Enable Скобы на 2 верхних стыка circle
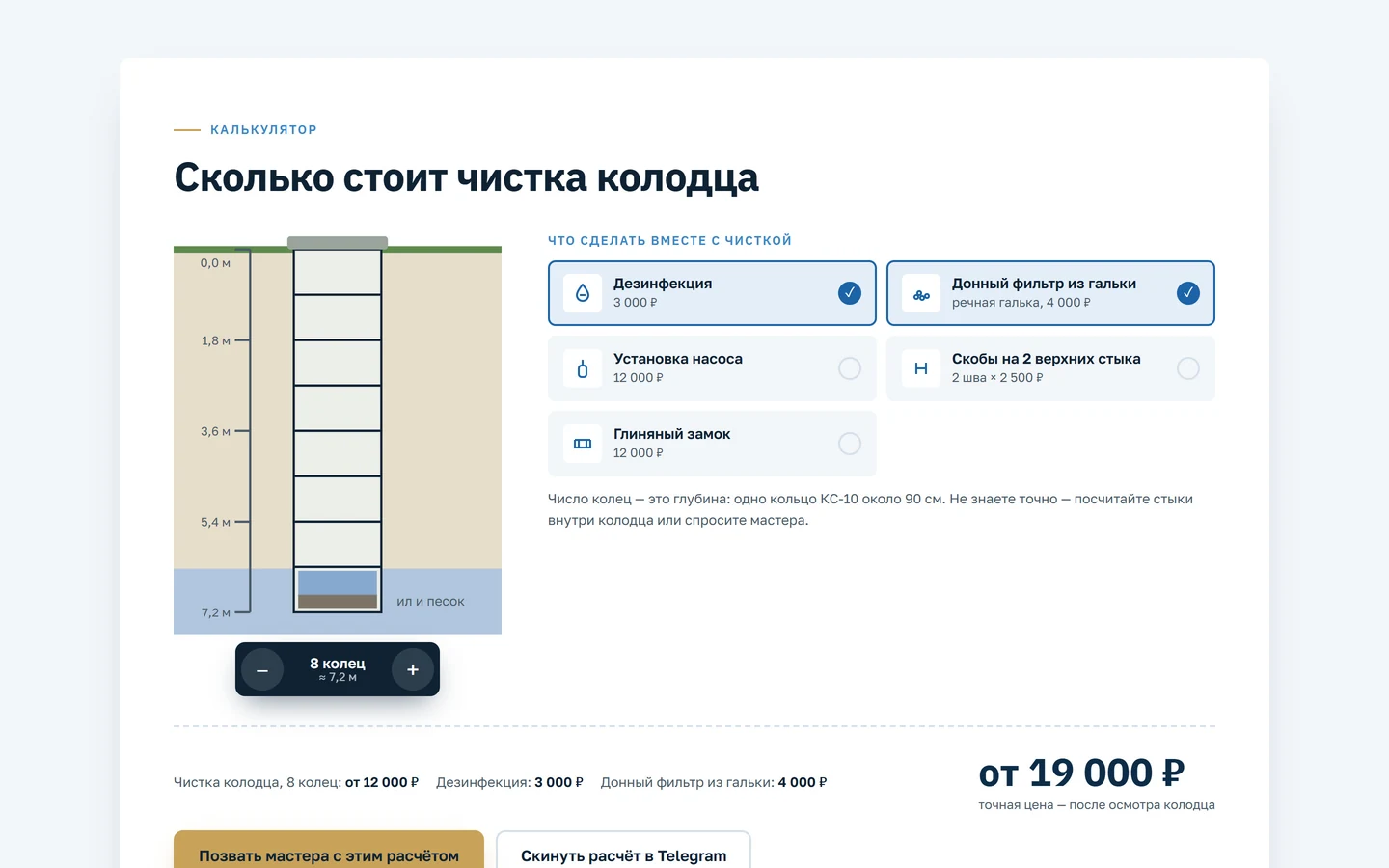 (x=1188, y=368)
